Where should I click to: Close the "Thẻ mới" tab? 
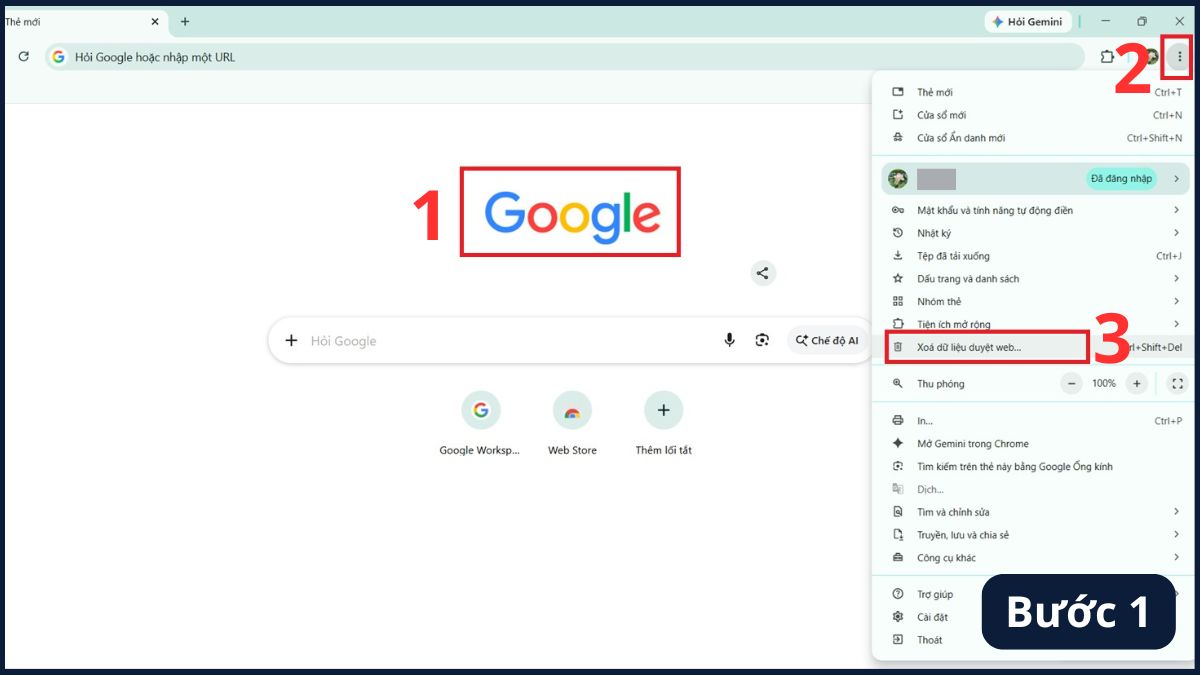tap(155, 21)
